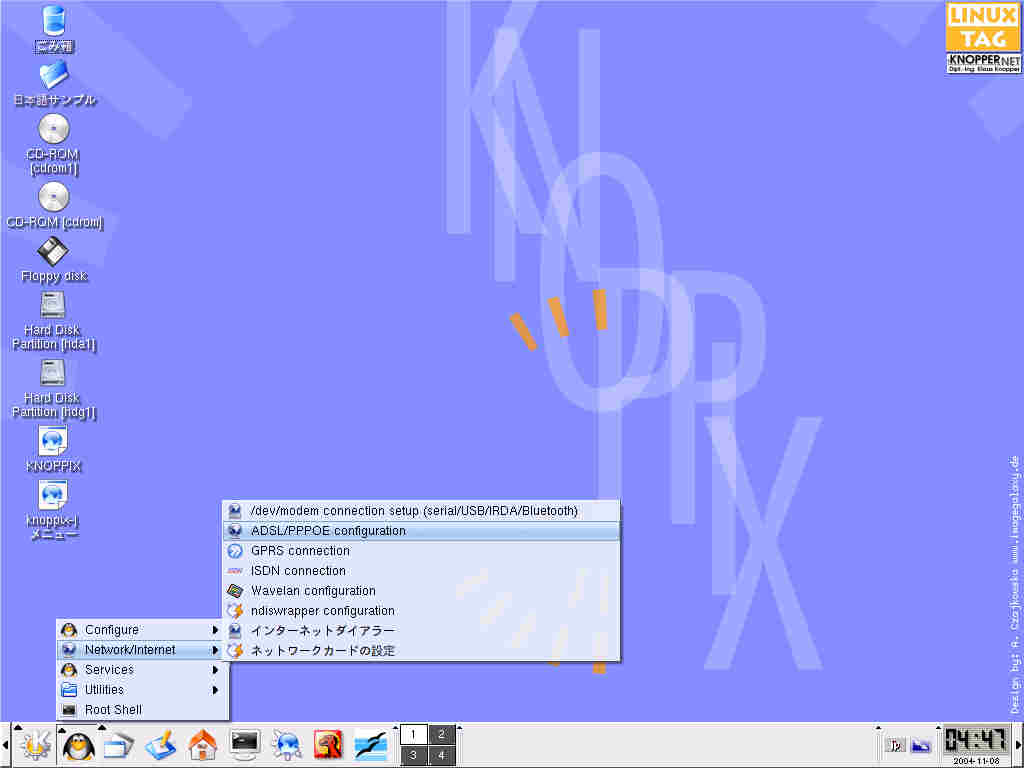This screenshot has width=1024, height=768.
Task: Select GPRS connection menu item
Action: coord(421,551)
